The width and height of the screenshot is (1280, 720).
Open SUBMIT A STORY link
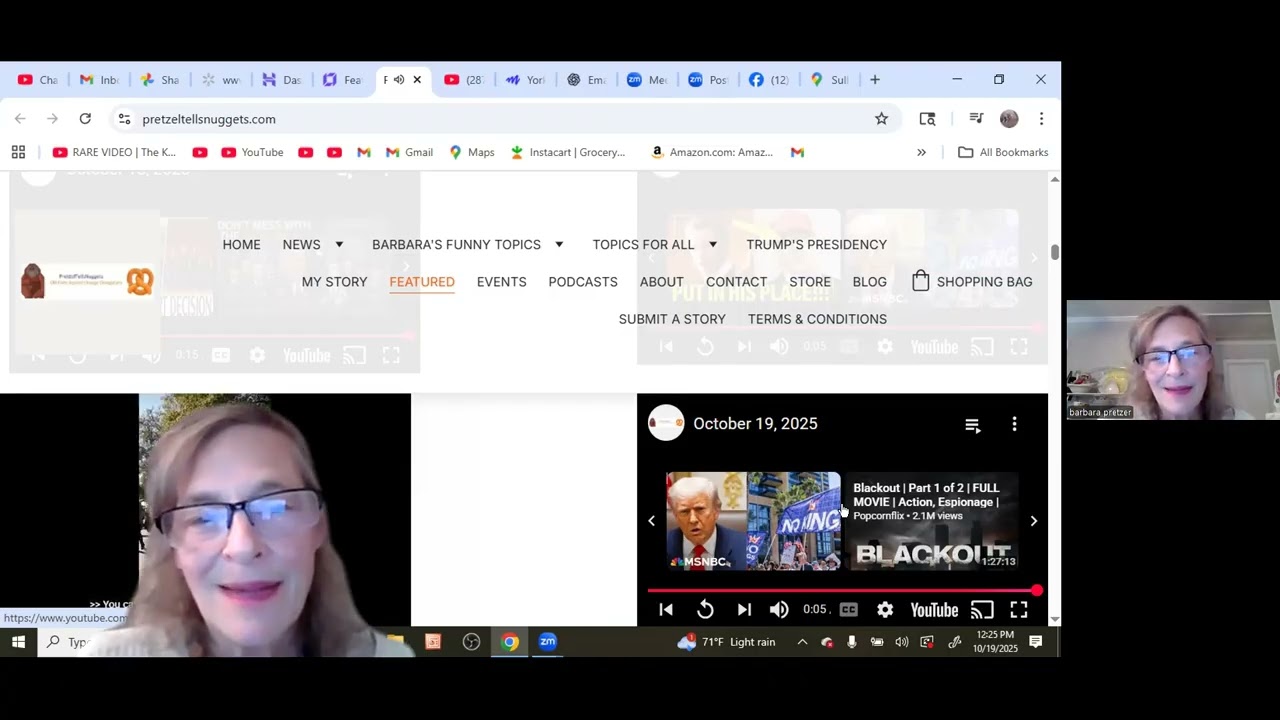coord(672,319)
